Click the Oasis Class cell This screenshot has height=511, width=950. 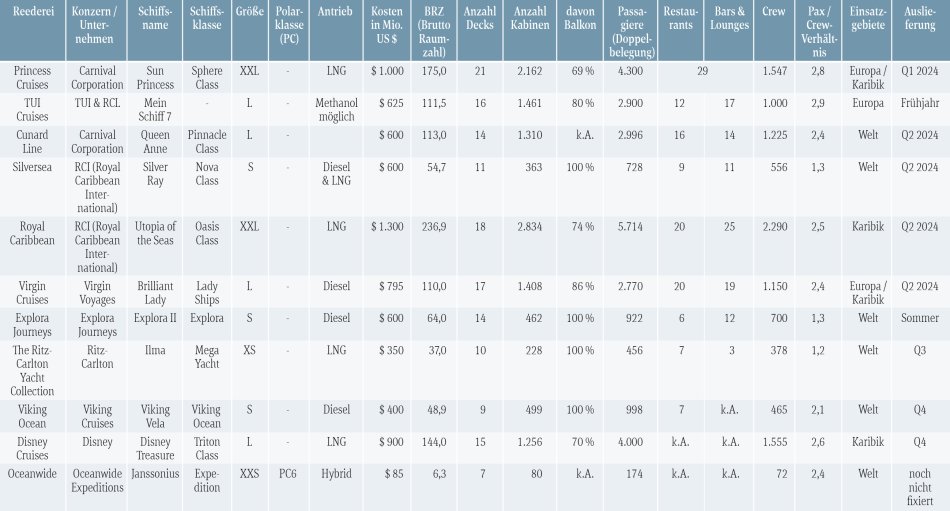click(207, 233)
